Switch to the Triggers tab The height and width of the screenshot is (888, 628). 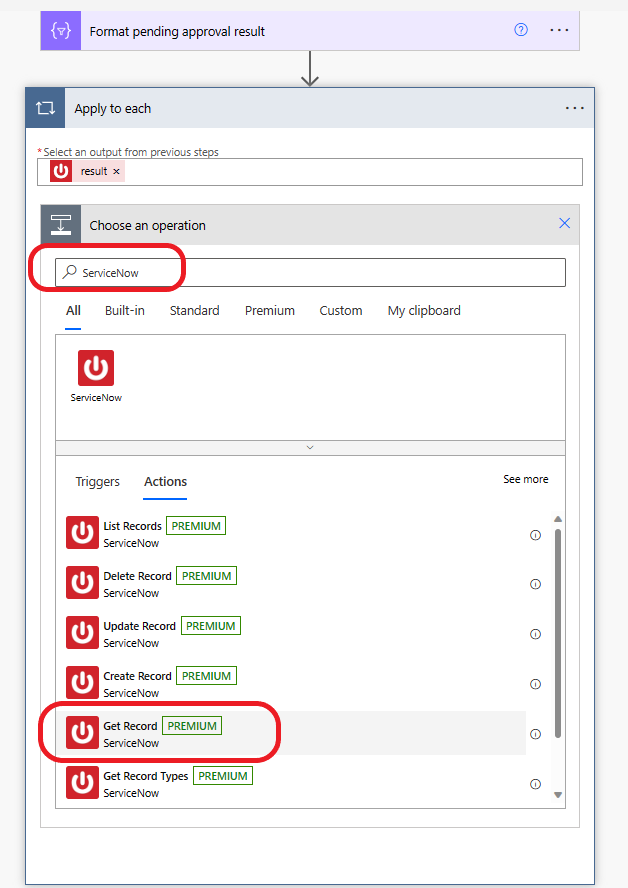tap(97, 481)
